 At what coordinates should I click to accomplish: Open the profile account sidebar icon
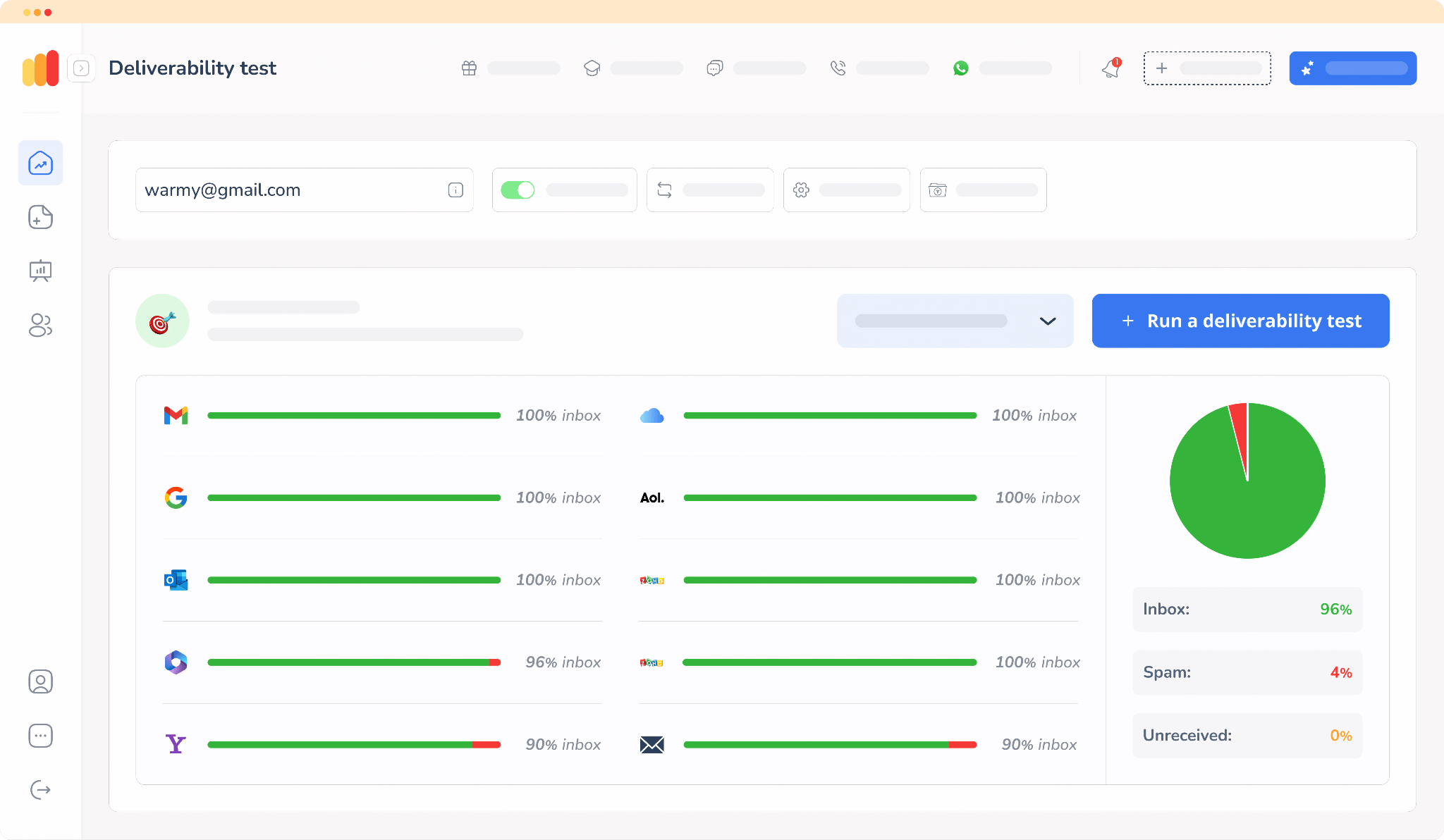click(40, 681)
